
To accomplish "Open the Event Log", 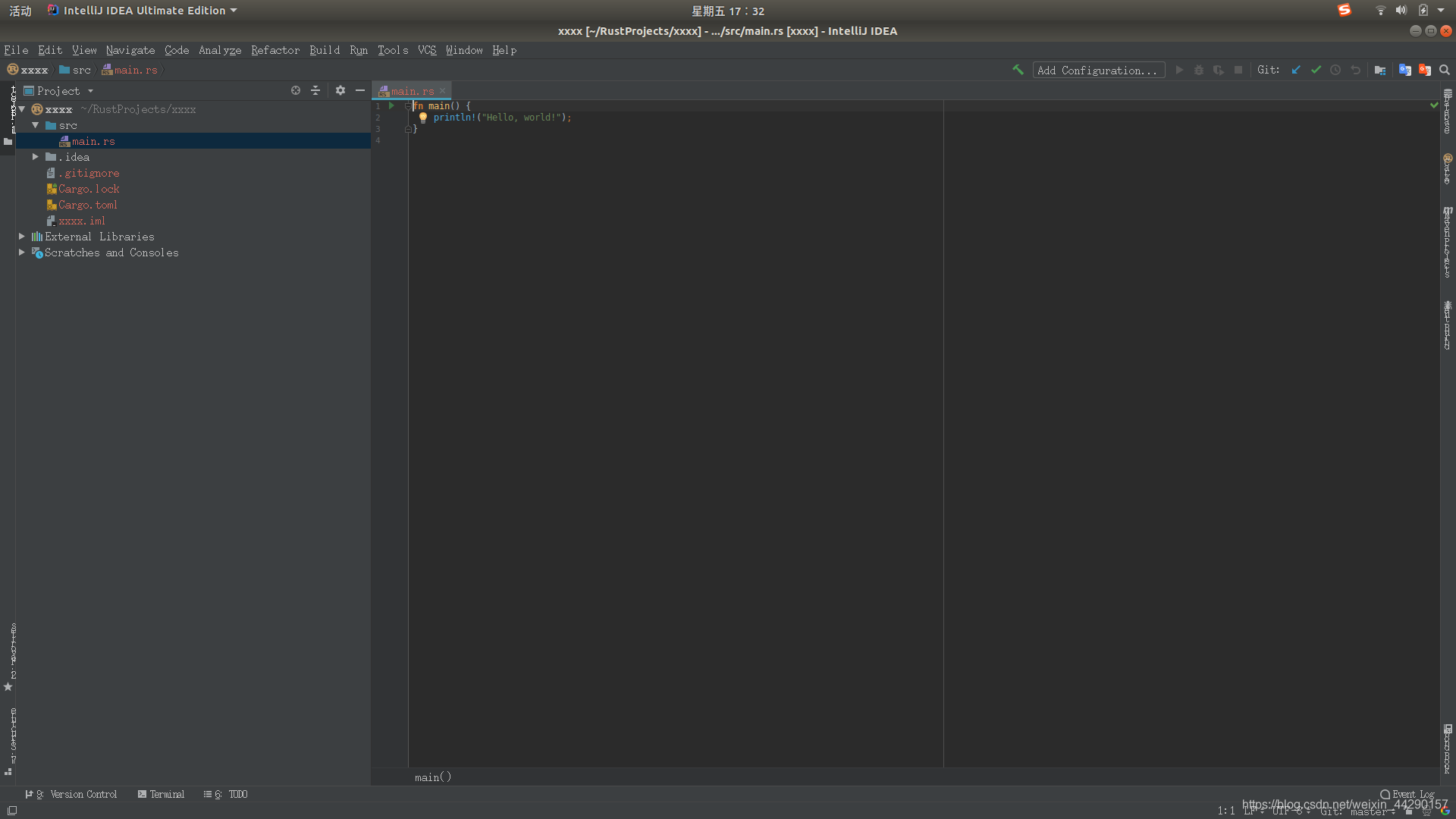I will (x=1407, y=795).
